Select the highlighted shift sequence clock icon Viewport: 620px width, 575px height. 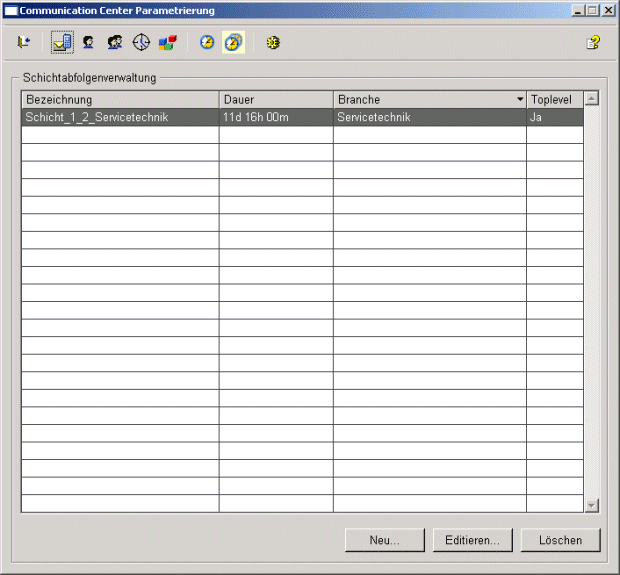tap(233, 43)
